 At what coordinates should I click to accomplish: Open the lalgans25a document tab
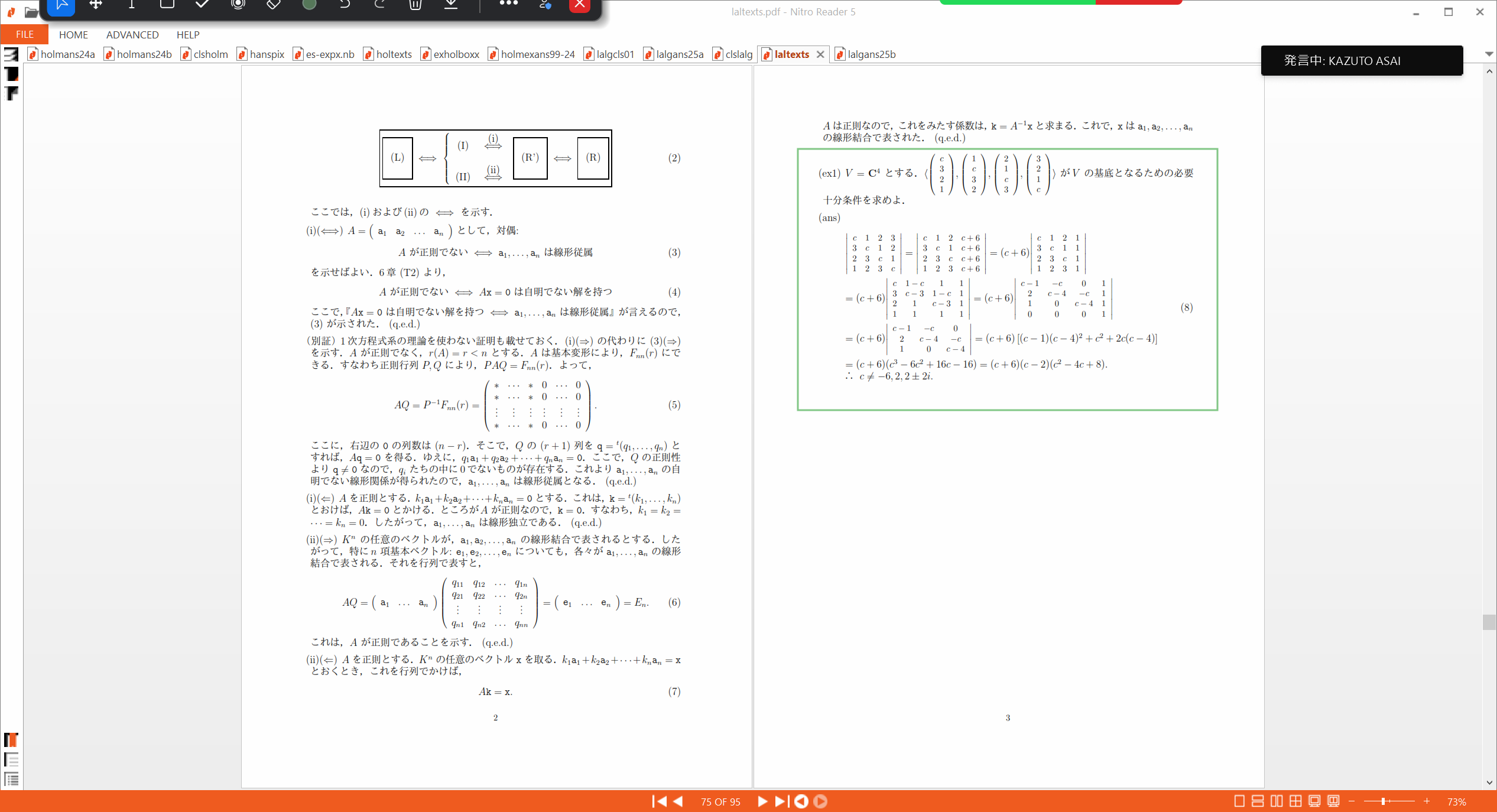click(674, 54)
